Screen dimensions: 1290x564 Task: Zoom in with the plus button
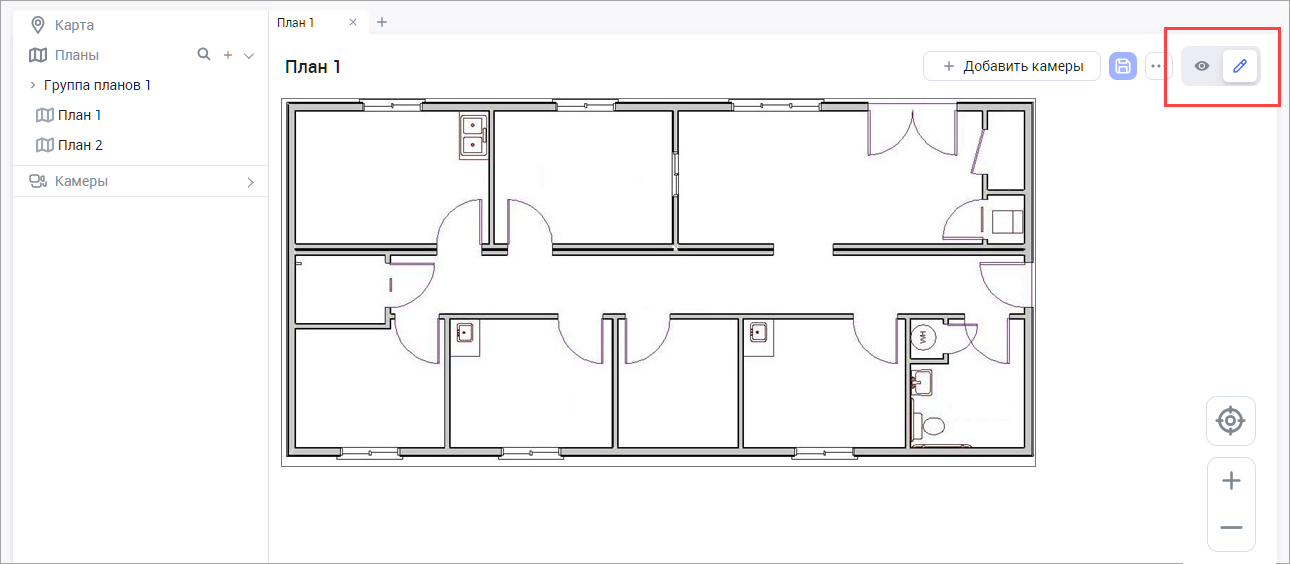(x=1231, y=481)
